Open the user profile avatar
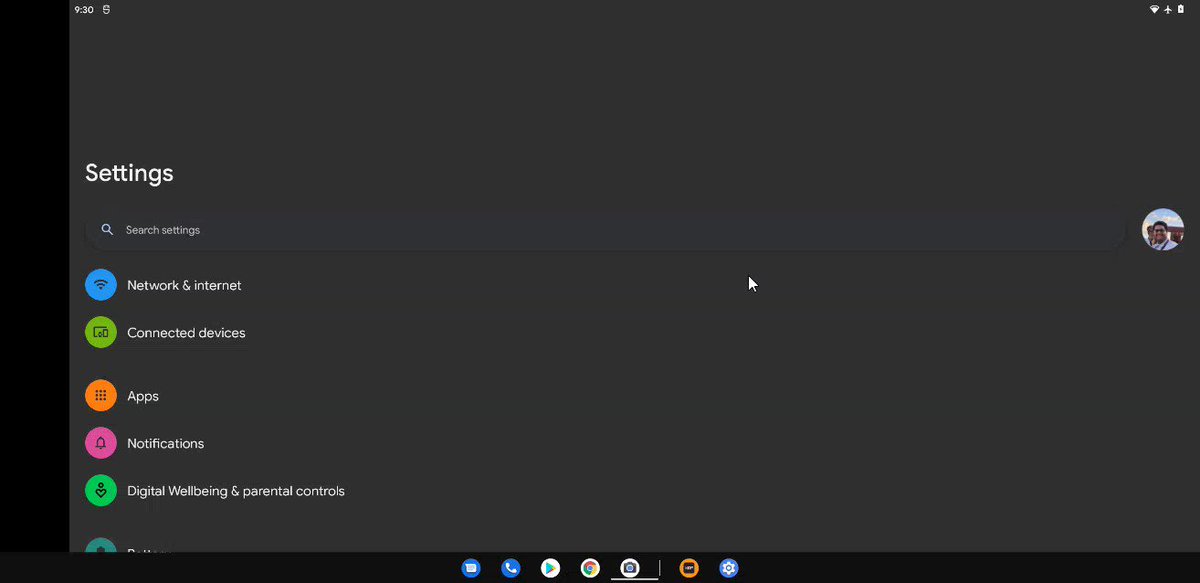The image size is (1200, 583). coord(1163,230)
